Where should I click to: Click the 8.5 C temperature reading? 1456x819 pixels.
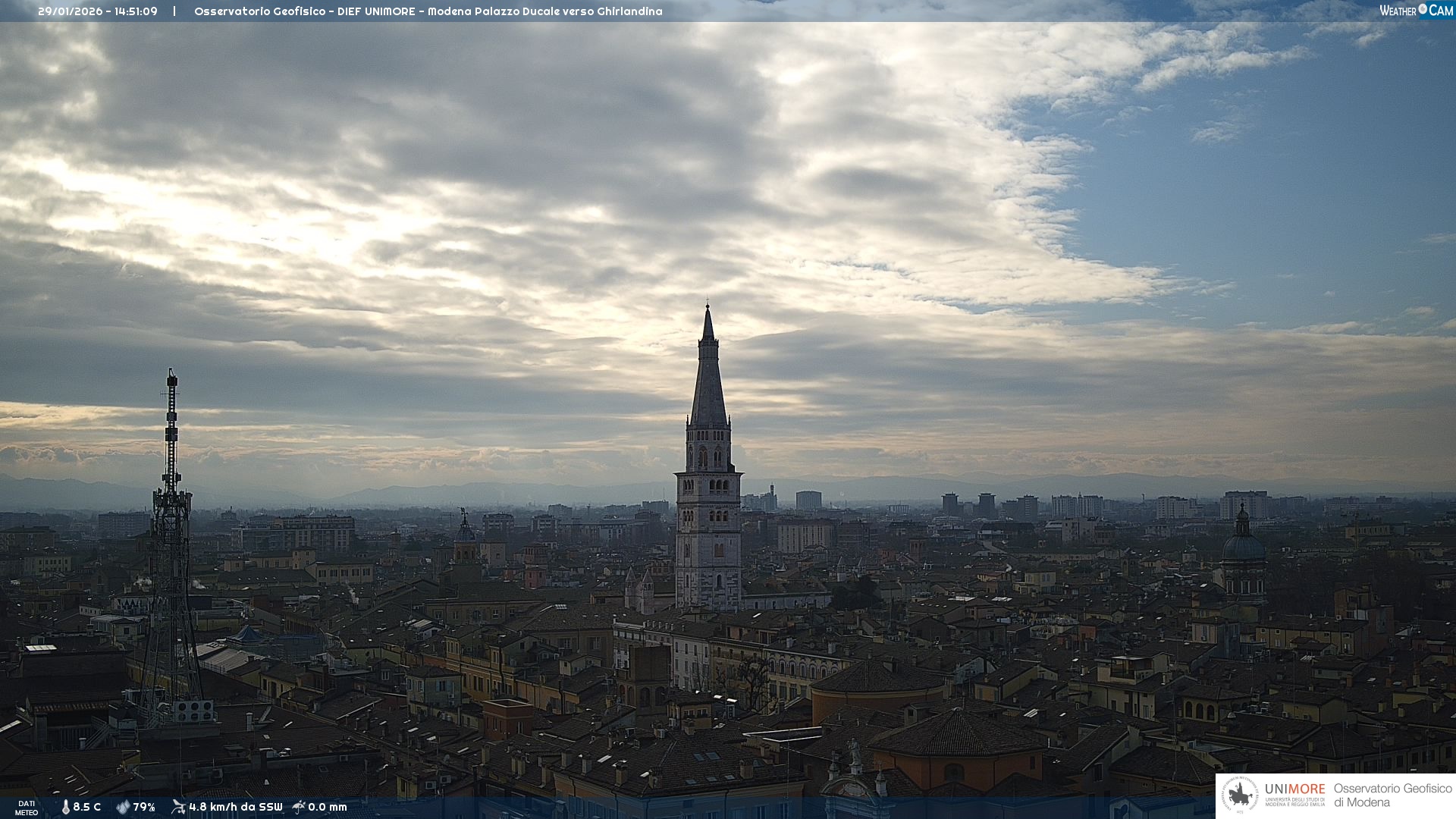(87, 807)
